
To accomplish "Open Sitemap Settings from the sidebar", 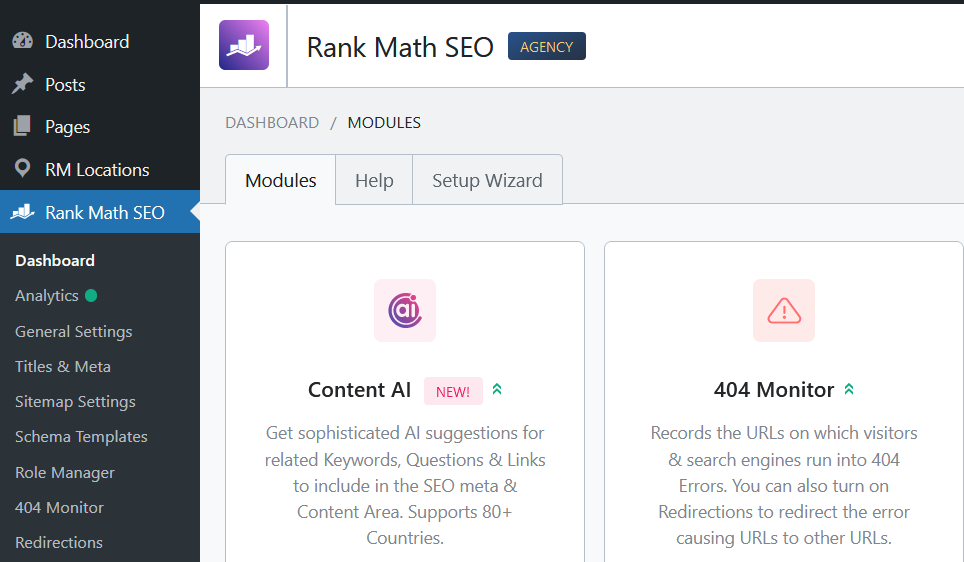I will coord(75,401).
